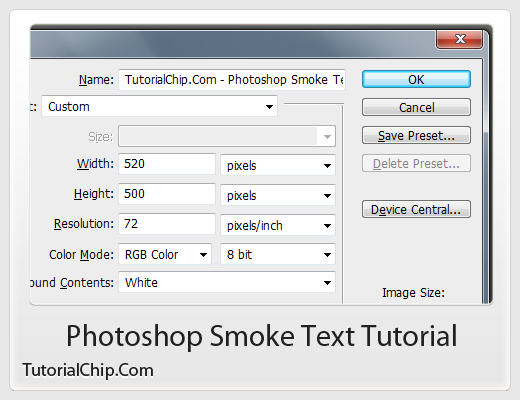Image resolution: width=520 pixels, height=400 pixels.
Task: Click the Width label
Action: tap(95, 164)
